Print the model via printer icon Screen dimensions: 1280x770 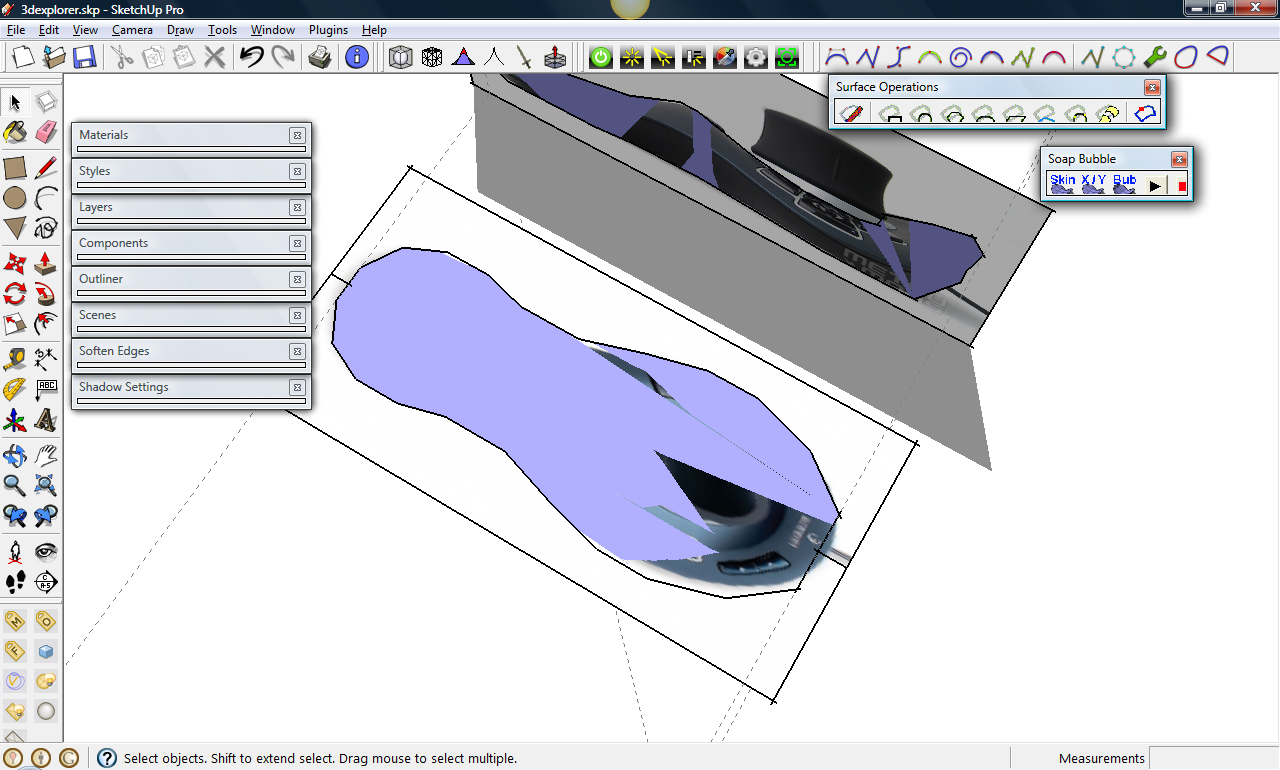tap(320, 57)
